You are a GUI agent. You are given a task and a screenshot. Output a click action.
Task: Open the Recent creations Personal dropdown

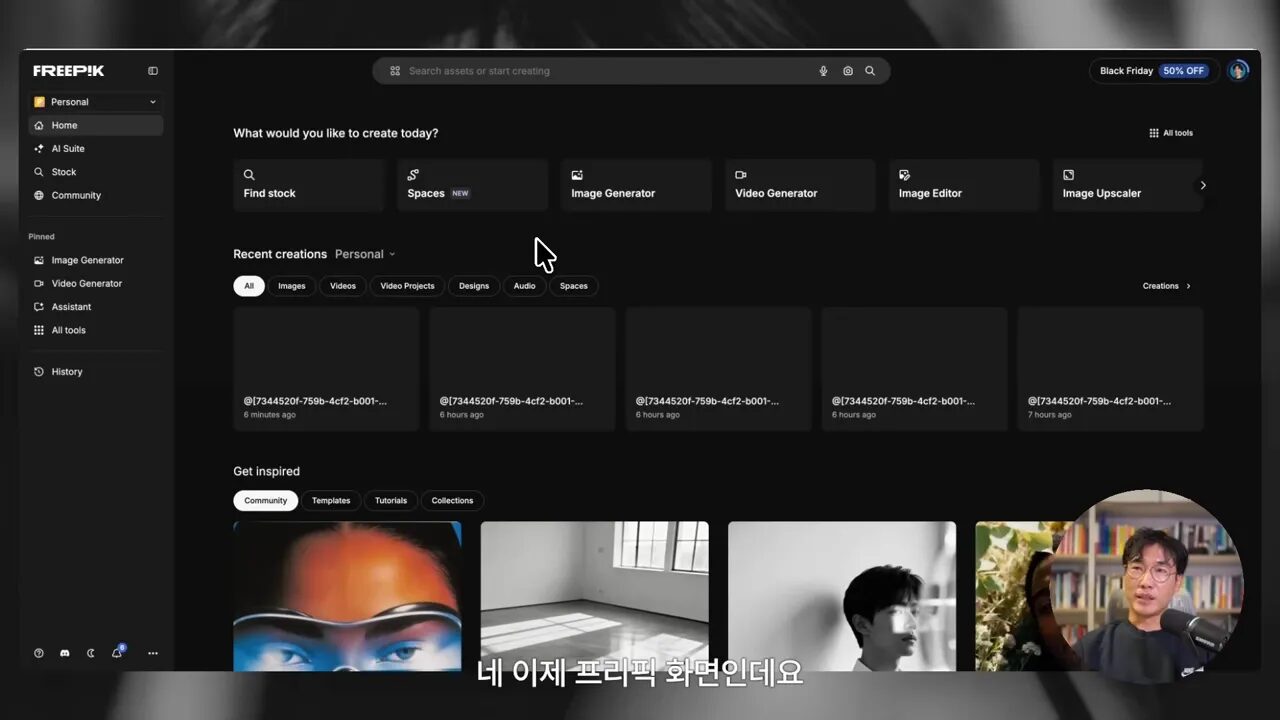point(365,253)
